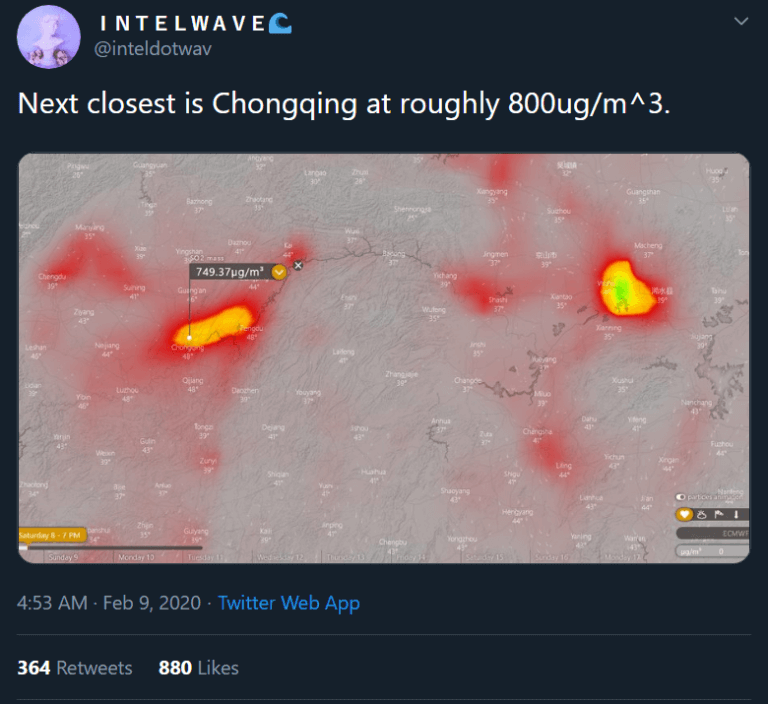View the 880 Likes list
768x704 pixels.
198,668
